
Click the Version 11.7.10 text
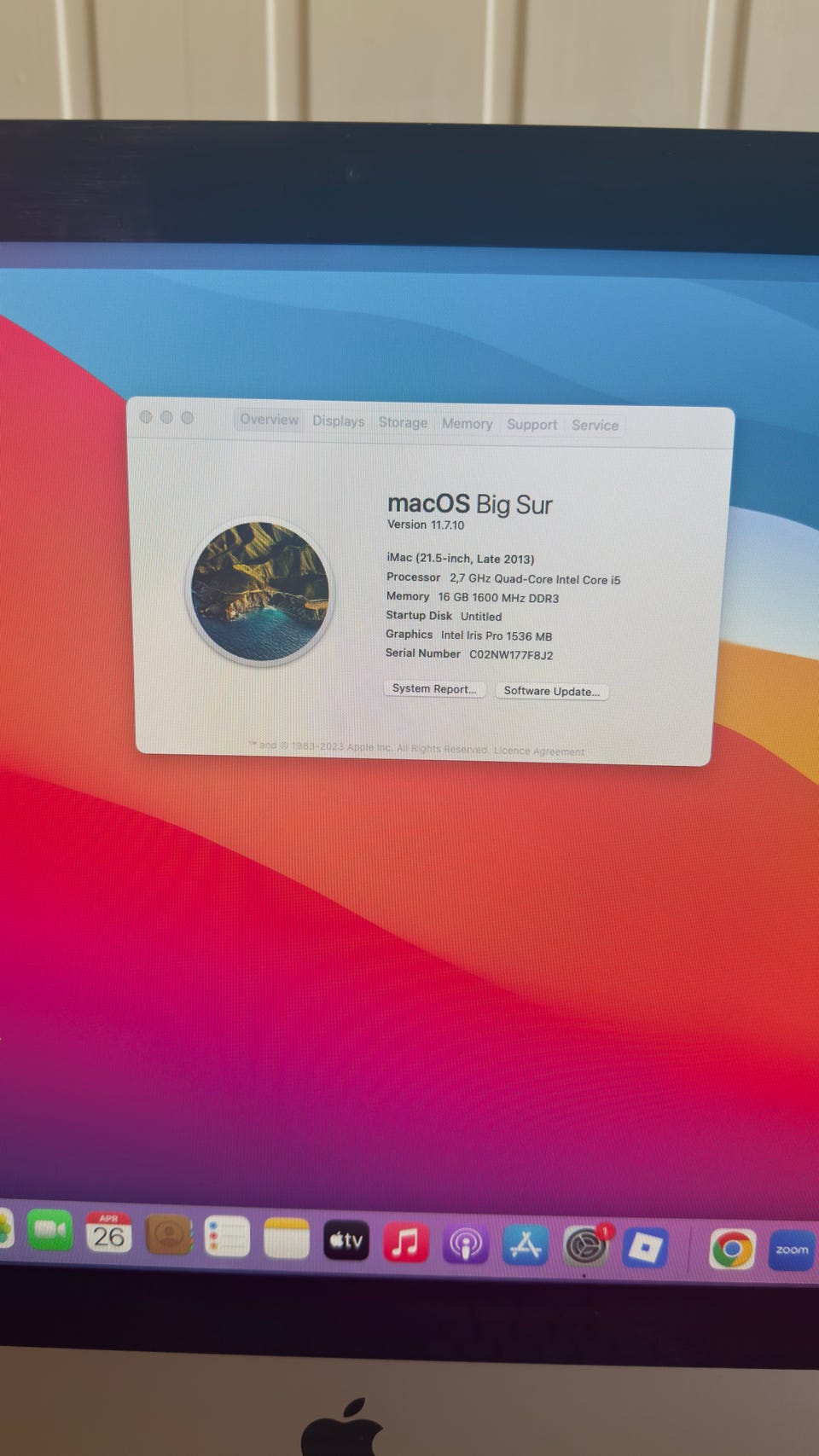point(426,525)
